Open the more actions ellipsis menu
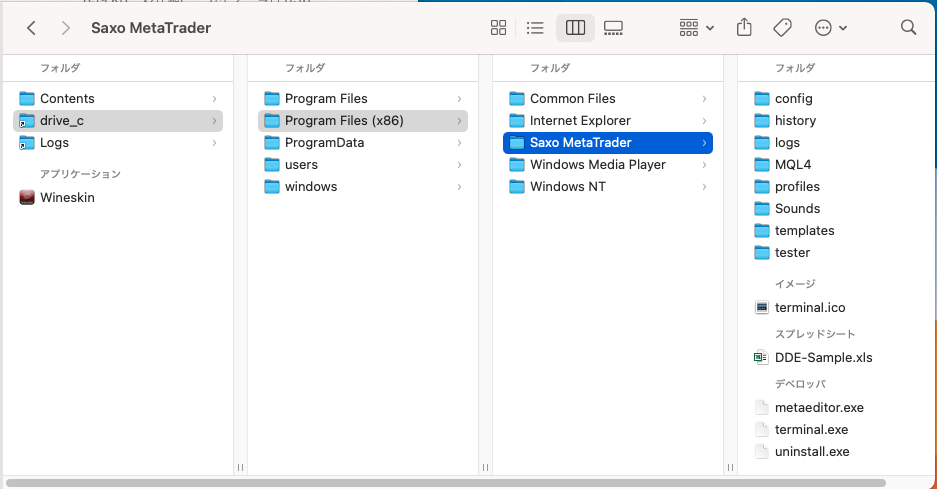 [831, 27]
